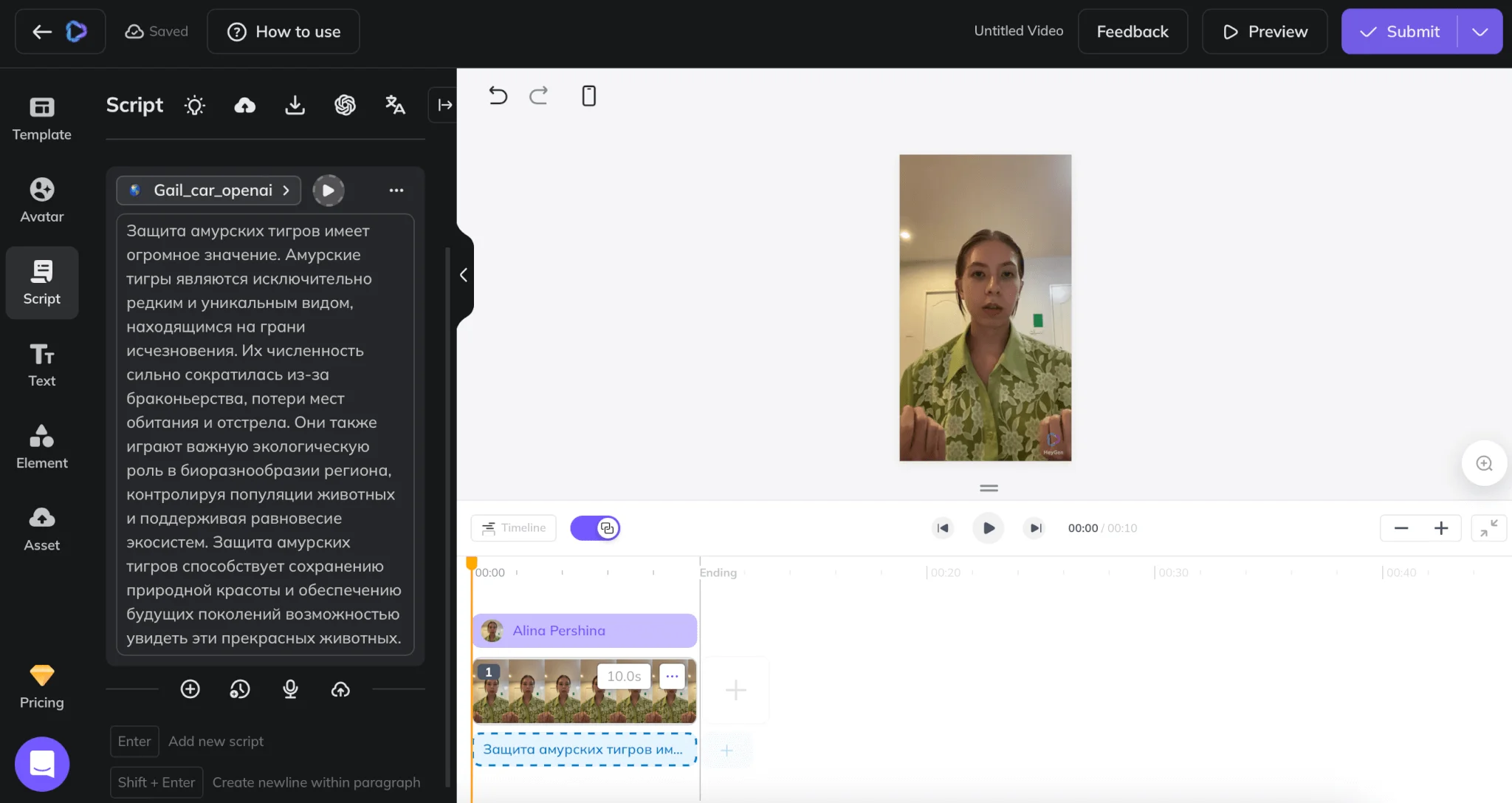
Task: Click the portrait orientation phone icon
Action: pyautogui.click(x=588, y=96)
